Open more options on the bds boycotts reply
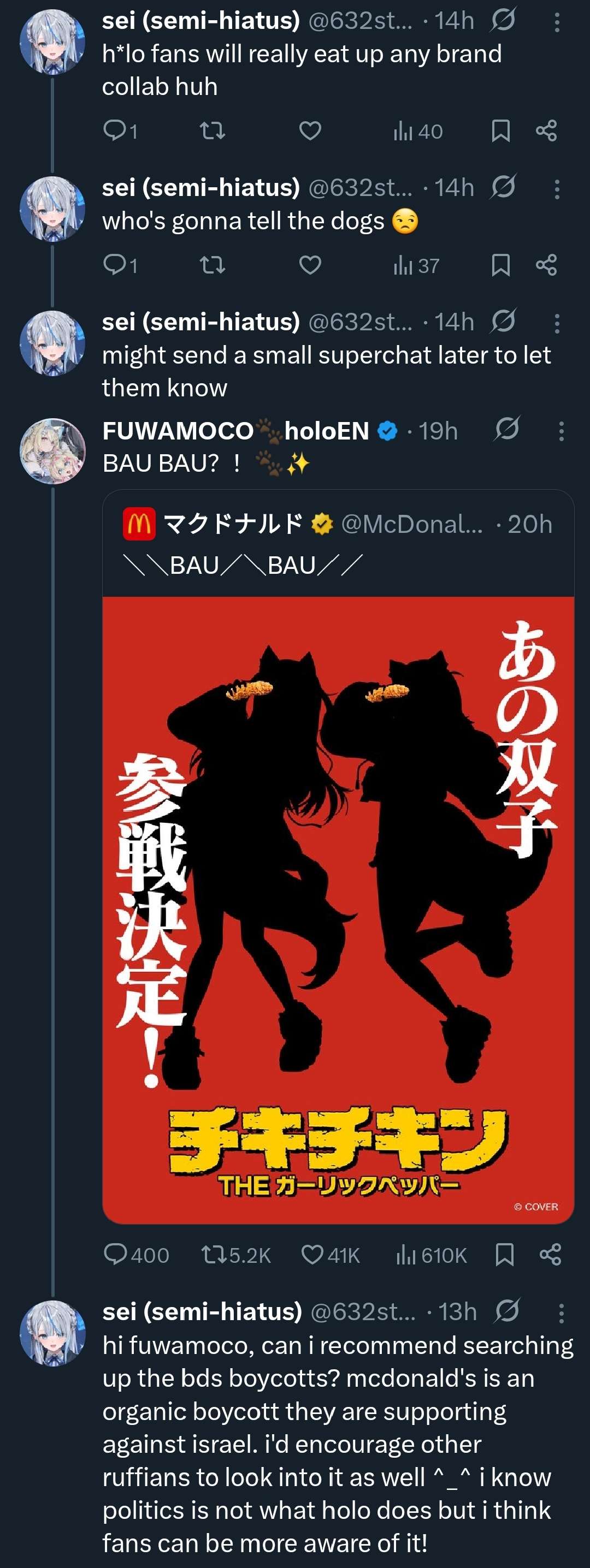The width and height of the screenshot is (590, 1568). pos(561,1312)
